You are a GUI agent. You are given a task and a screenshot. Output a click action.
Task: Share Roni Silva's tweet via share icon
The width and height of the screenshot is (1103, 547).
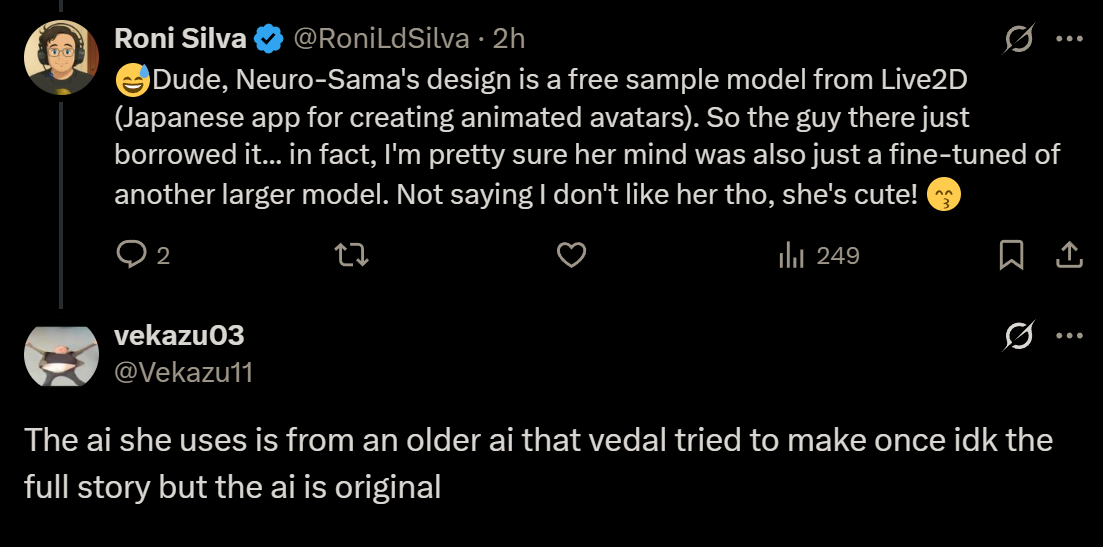tap(1069, 256)
